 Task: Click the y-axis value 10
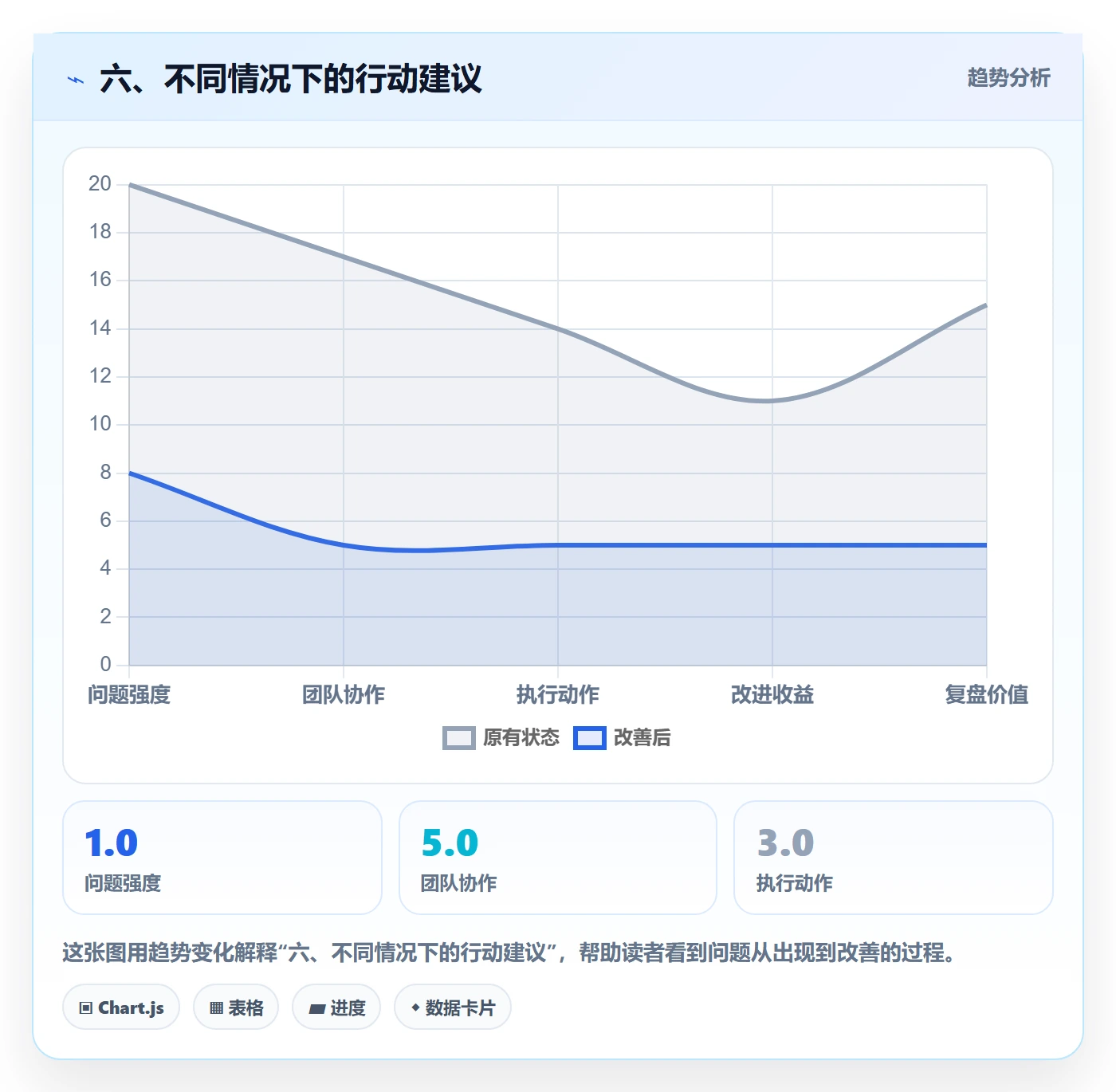pos(100,424)
